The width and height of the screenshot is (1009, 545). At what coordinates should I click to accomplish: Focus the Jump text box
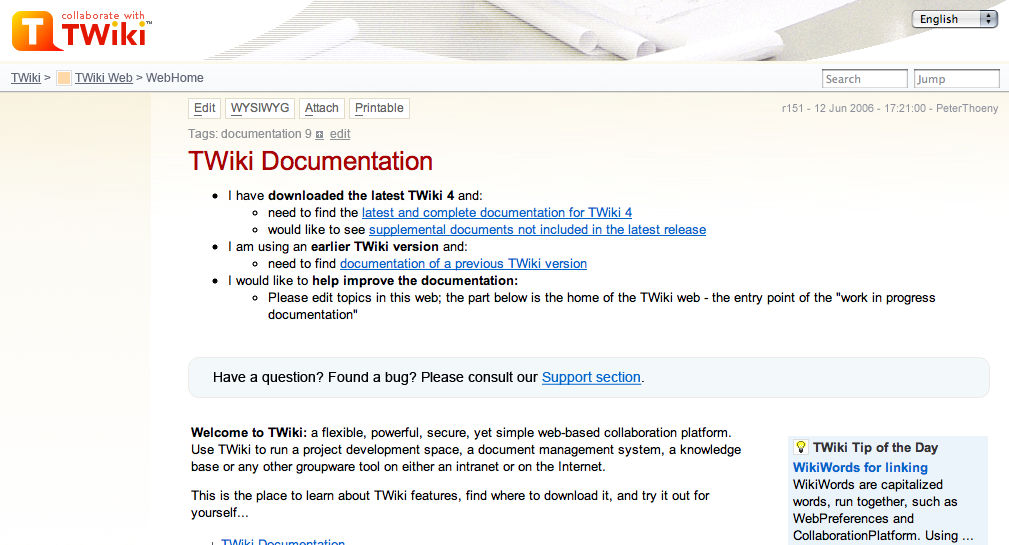956,79
